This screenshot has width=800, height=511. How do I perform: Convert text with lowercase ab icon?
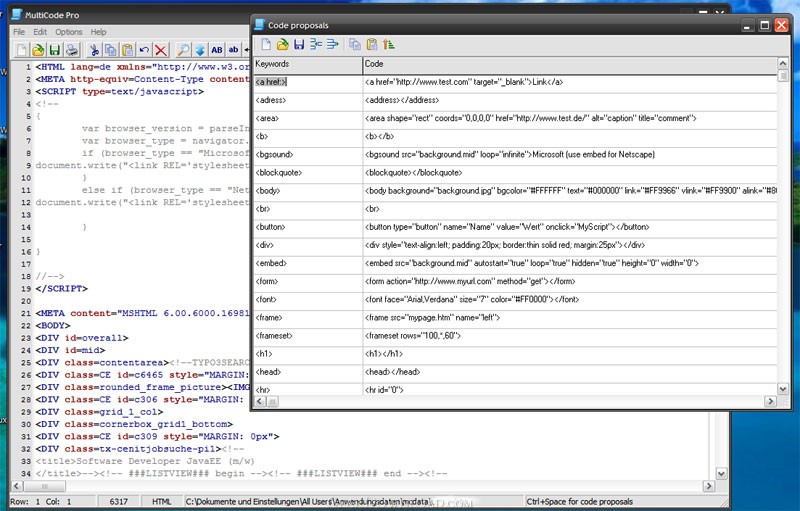pos(234,50)
